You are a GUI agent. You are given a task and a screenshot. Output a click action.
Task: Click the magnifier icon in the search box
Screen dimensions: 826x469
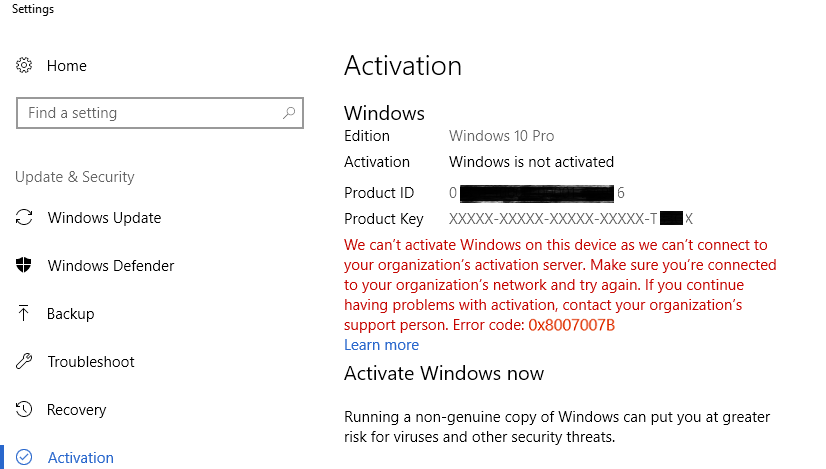point(289,113)
